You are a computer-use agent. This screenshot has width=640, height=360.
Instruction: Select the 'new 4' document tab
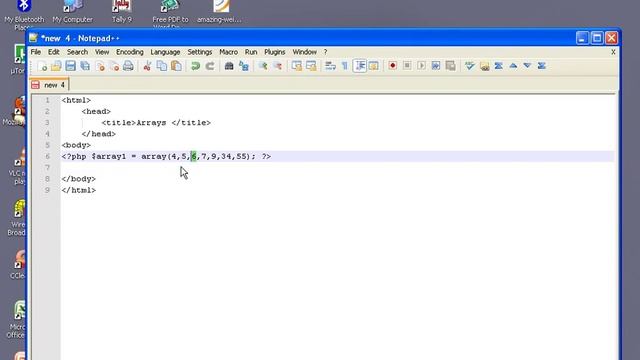[x=49, y=85]
